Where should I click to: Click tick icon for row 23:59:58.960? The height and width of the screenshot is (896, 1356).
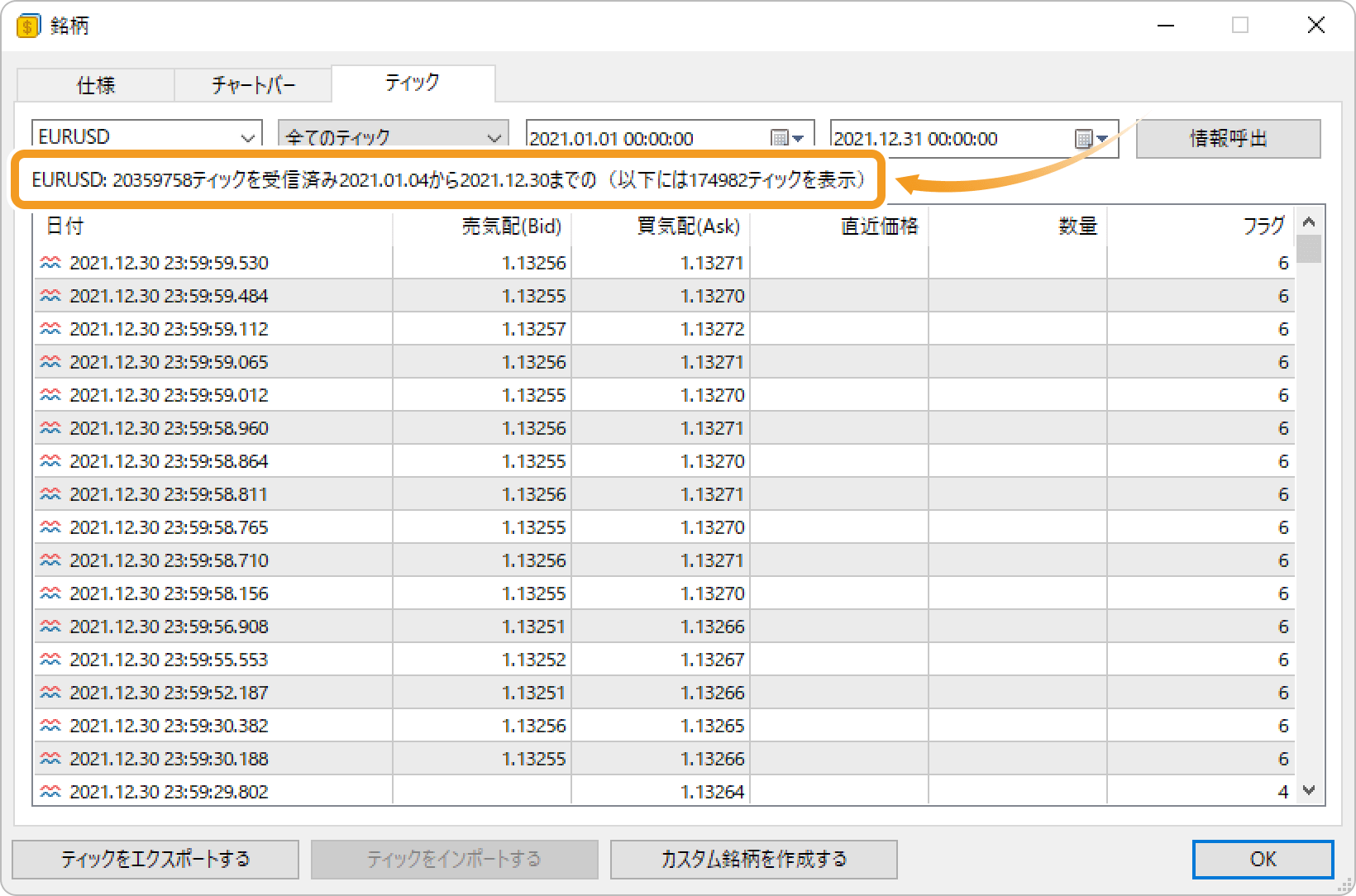click(x=50, y=428)
